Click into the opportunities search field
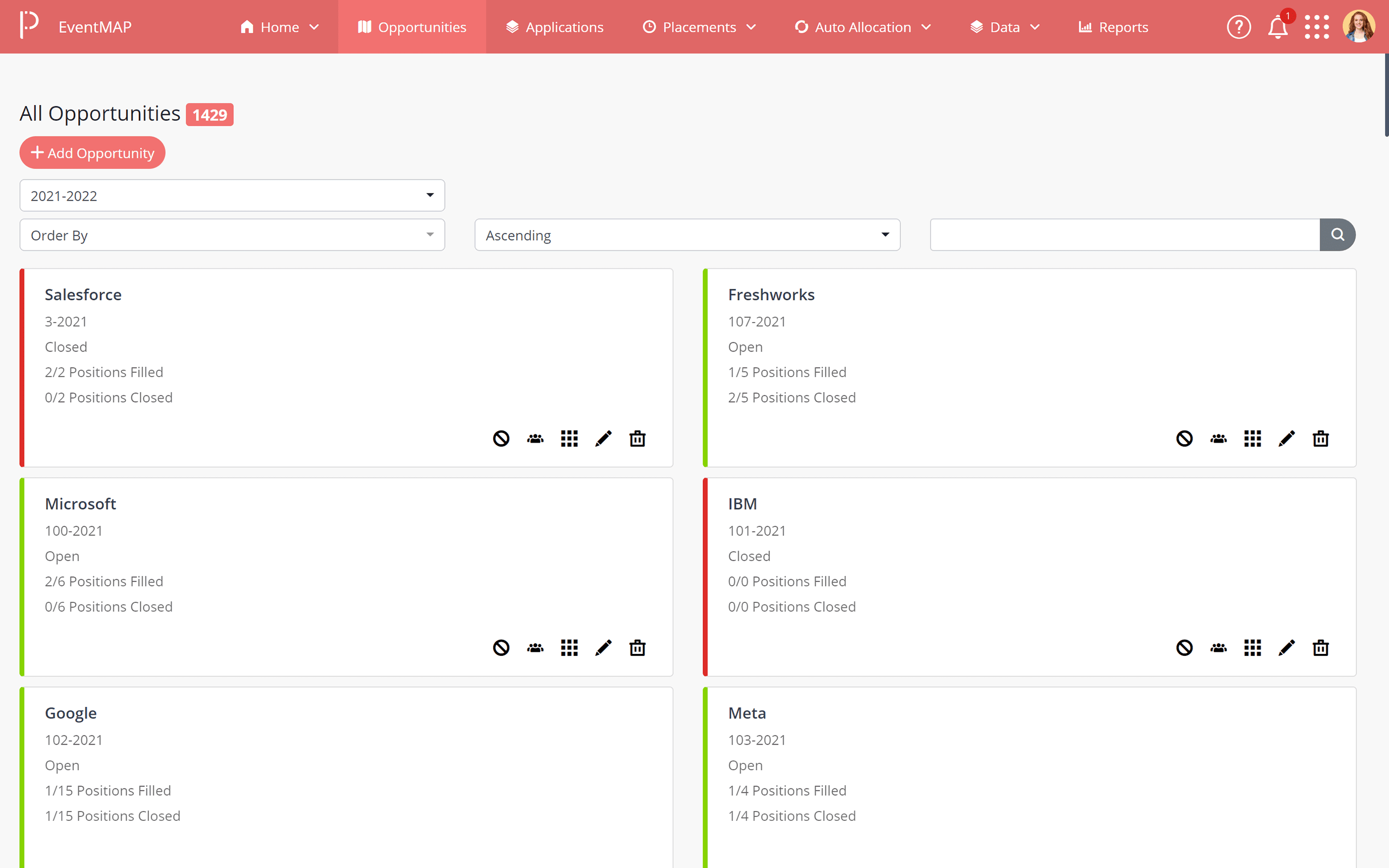The image size is (1389, 868). click(1124, 235)
